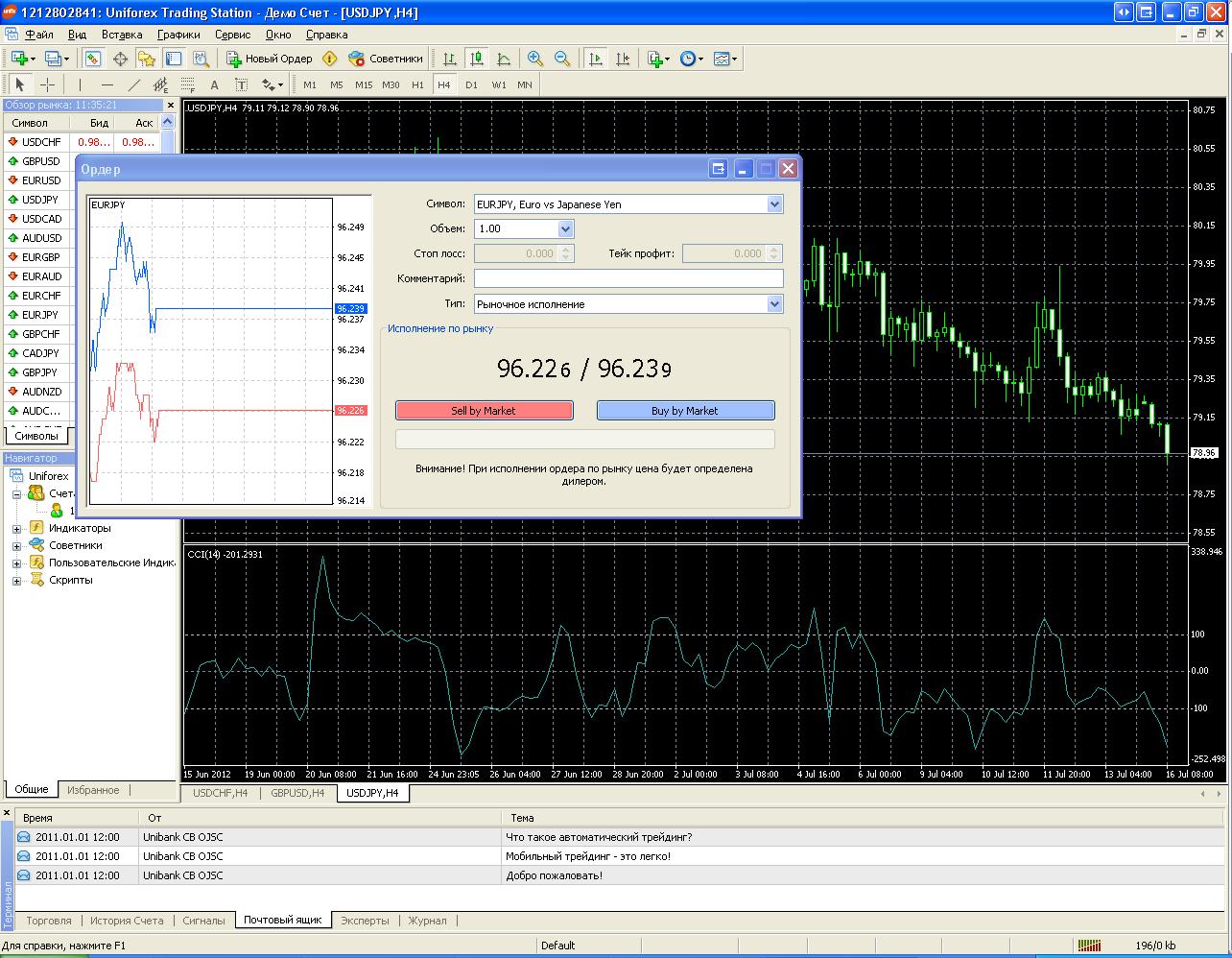Switch chart to line chart icon
The width and height of the screenshot is (1232, 958).
(x=504, y=59)
